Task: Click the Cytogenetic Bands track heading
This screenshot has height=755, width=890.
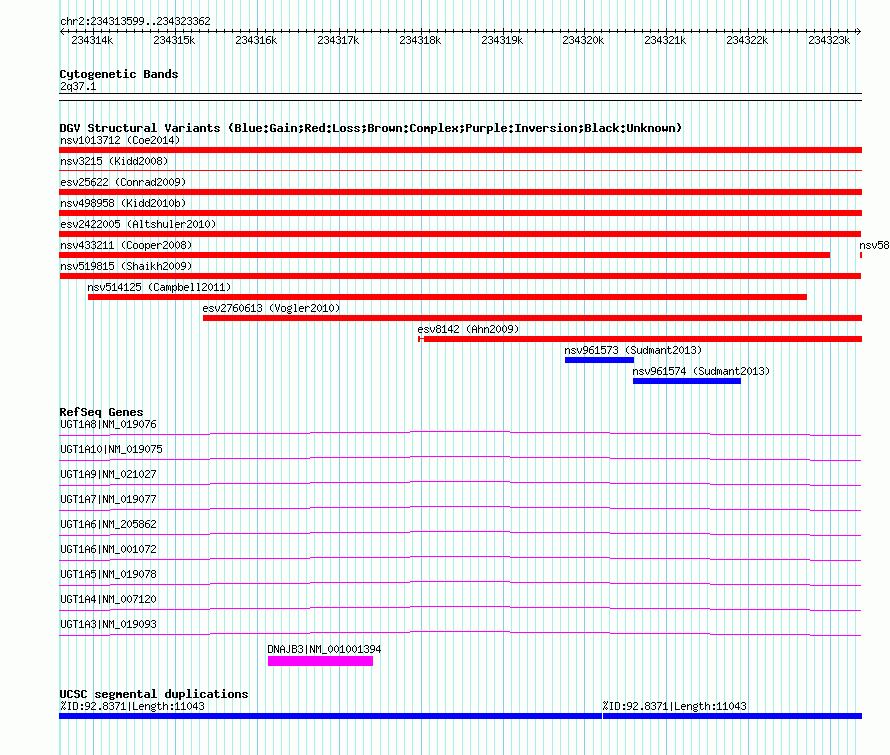Action: coord(119,74)
